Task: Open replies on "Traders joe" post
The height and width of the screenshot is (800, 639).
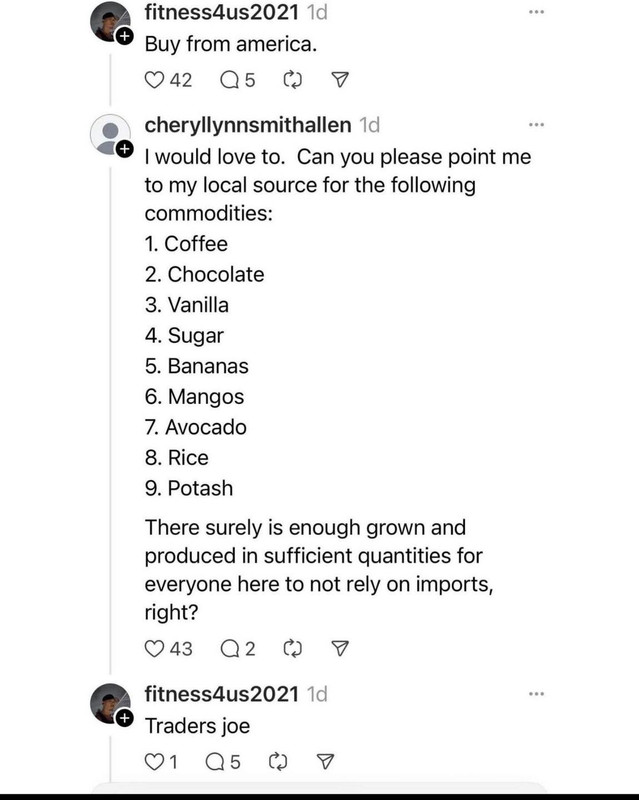Action: (215, 762)
